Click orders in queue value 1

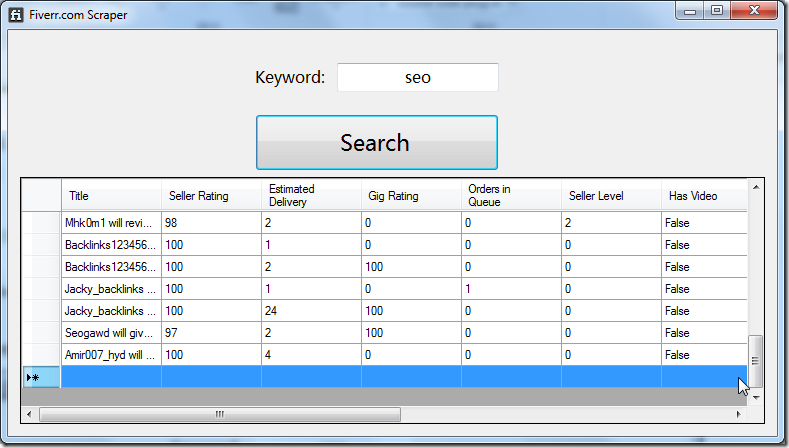(511, 289)
